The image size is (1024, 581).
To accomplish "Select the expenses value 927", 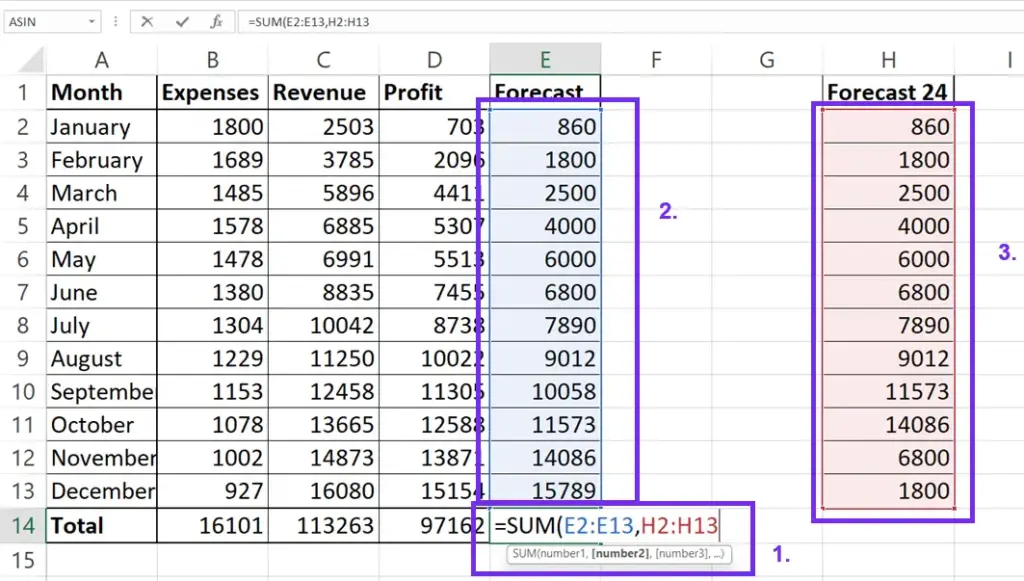I will coord(212,490).
